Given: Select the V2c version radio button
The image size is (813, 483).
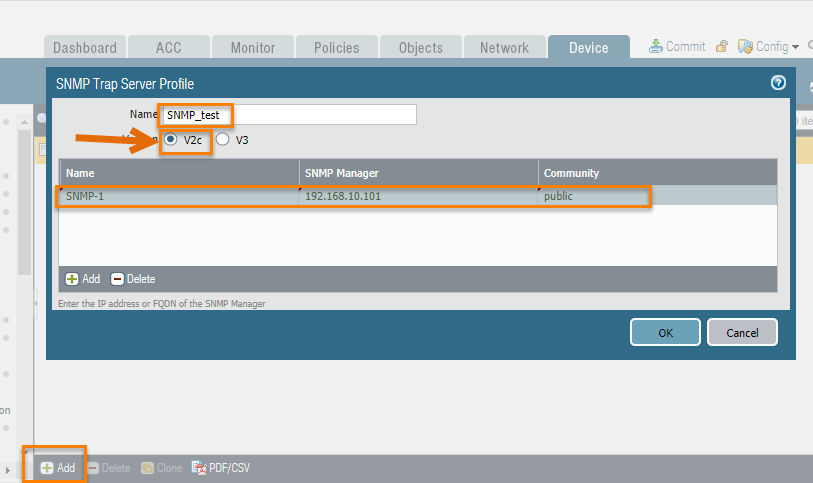Looking at the screenshot, I should point(171,139).
